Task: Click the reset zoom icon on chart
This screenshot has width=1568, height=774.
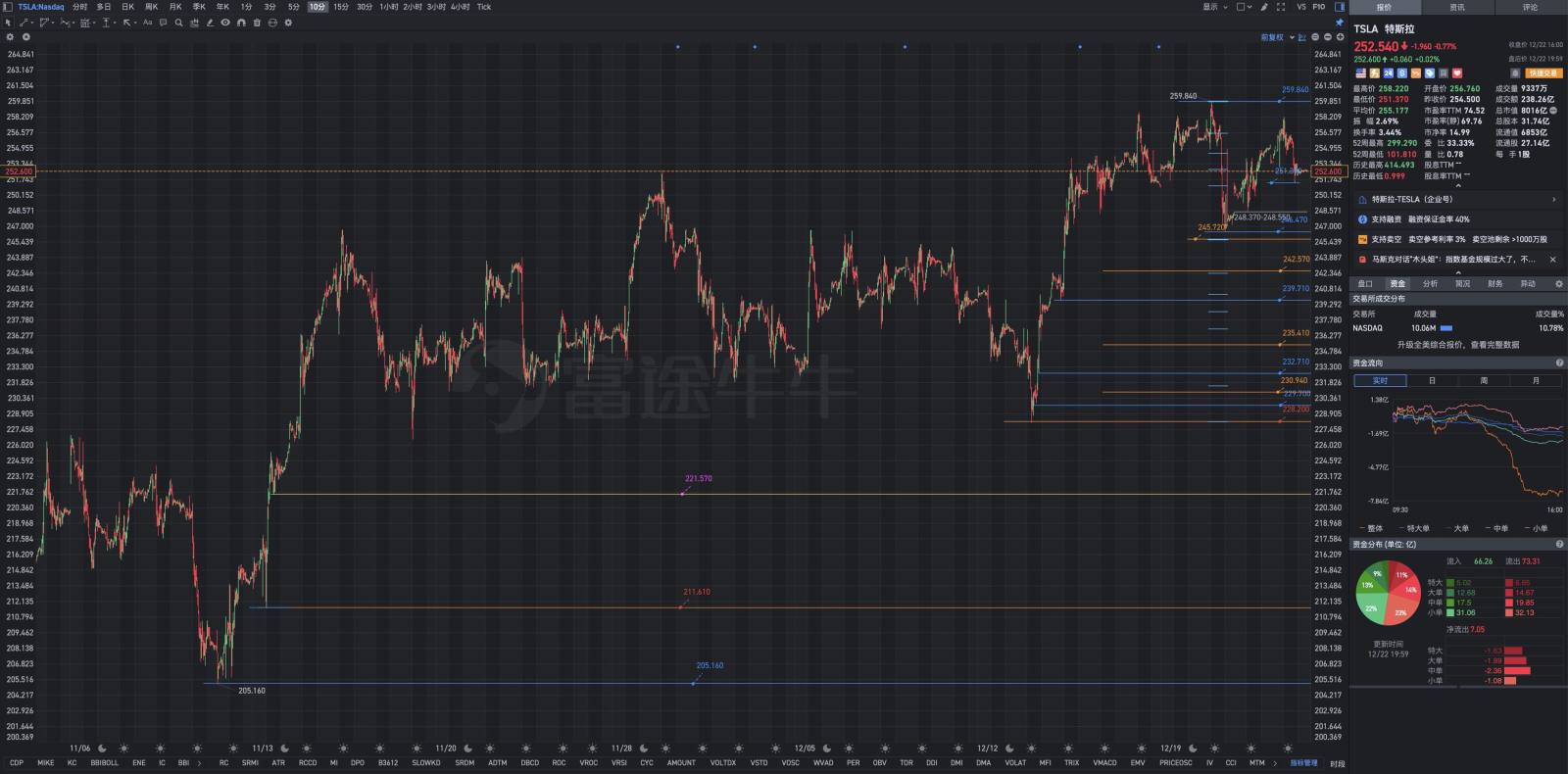Action: tap(1315, 37)
